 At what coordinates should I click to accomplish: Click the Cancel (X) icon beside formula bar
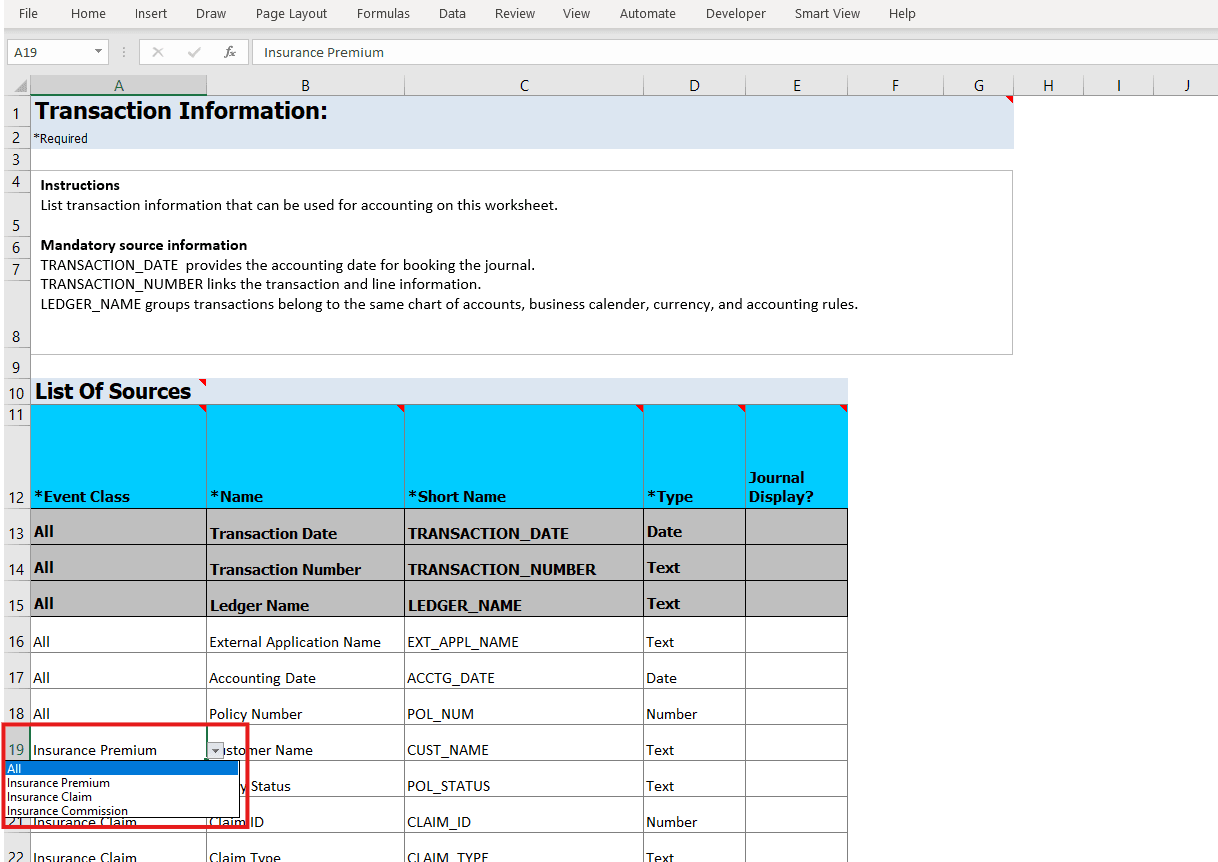coord(157,52)
